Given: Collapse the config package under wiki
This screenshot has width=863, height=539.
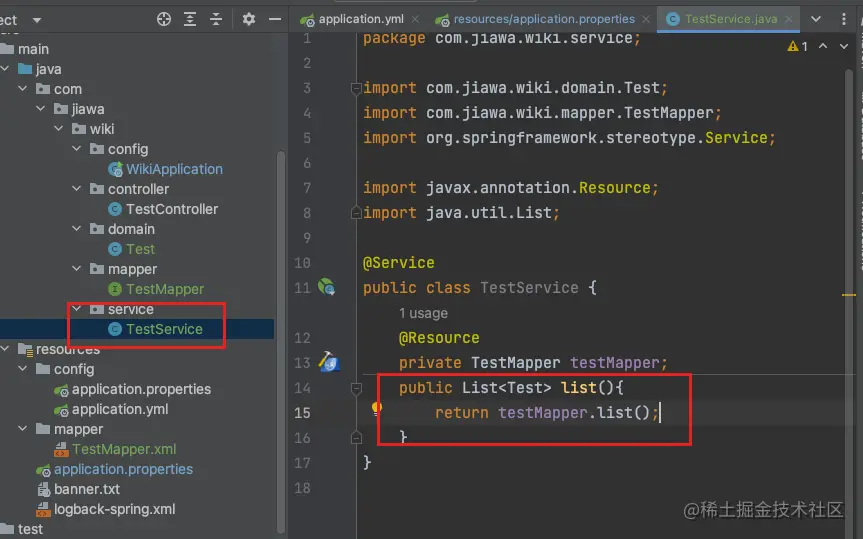Looking at the screenshot, I should [77, 149].
